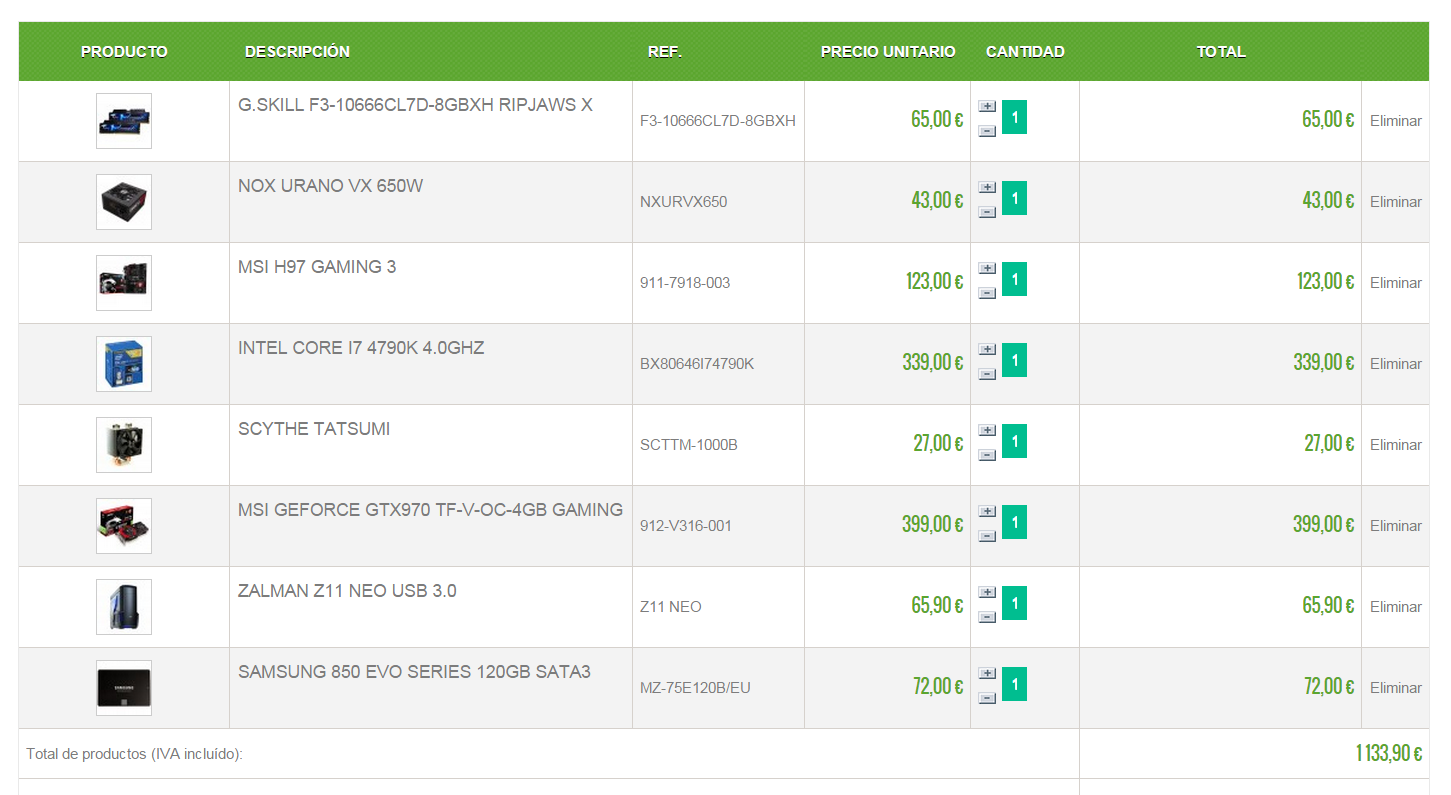Image resolution: width=1451 pixels, height=795 pixels.
Task: Increase quantity of G.SKILL Ripjaws X
Action: click(987, 106)
